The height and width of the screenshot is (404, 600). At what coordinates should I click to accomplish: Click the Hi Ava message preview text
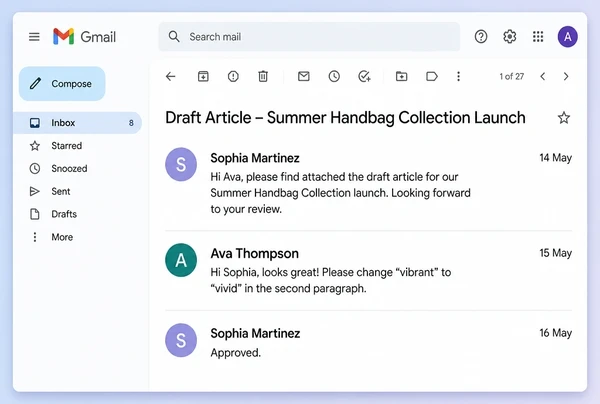341,193
